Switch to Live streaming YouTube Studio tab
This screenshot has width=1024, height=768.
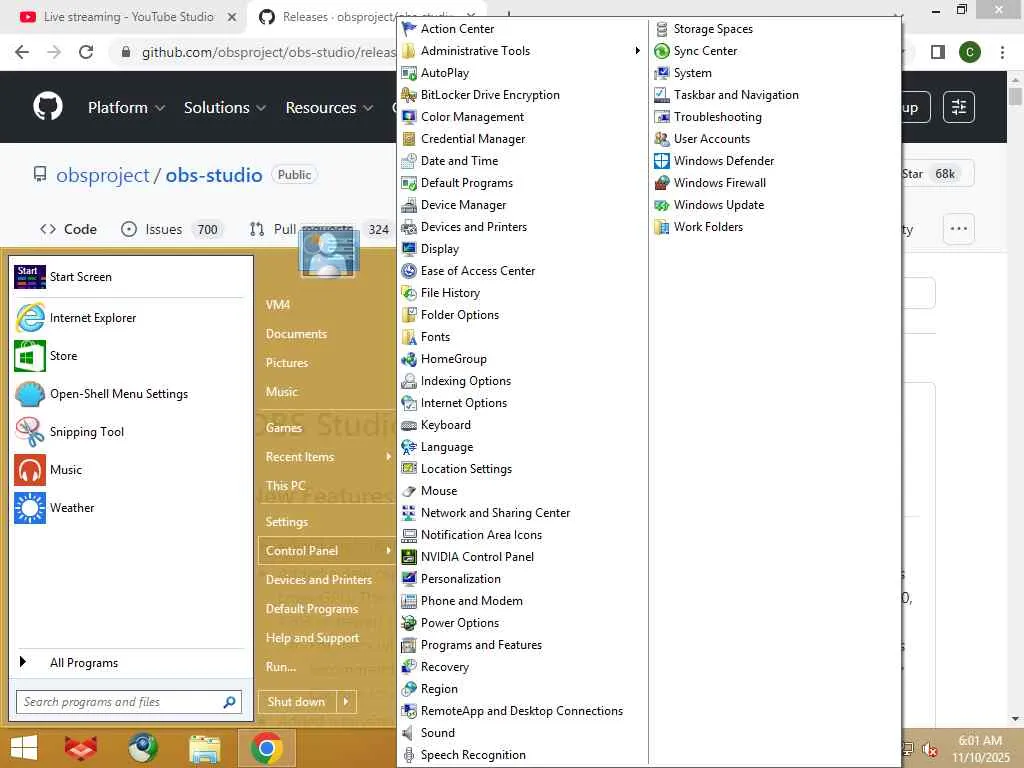click(x=128, y=17)
